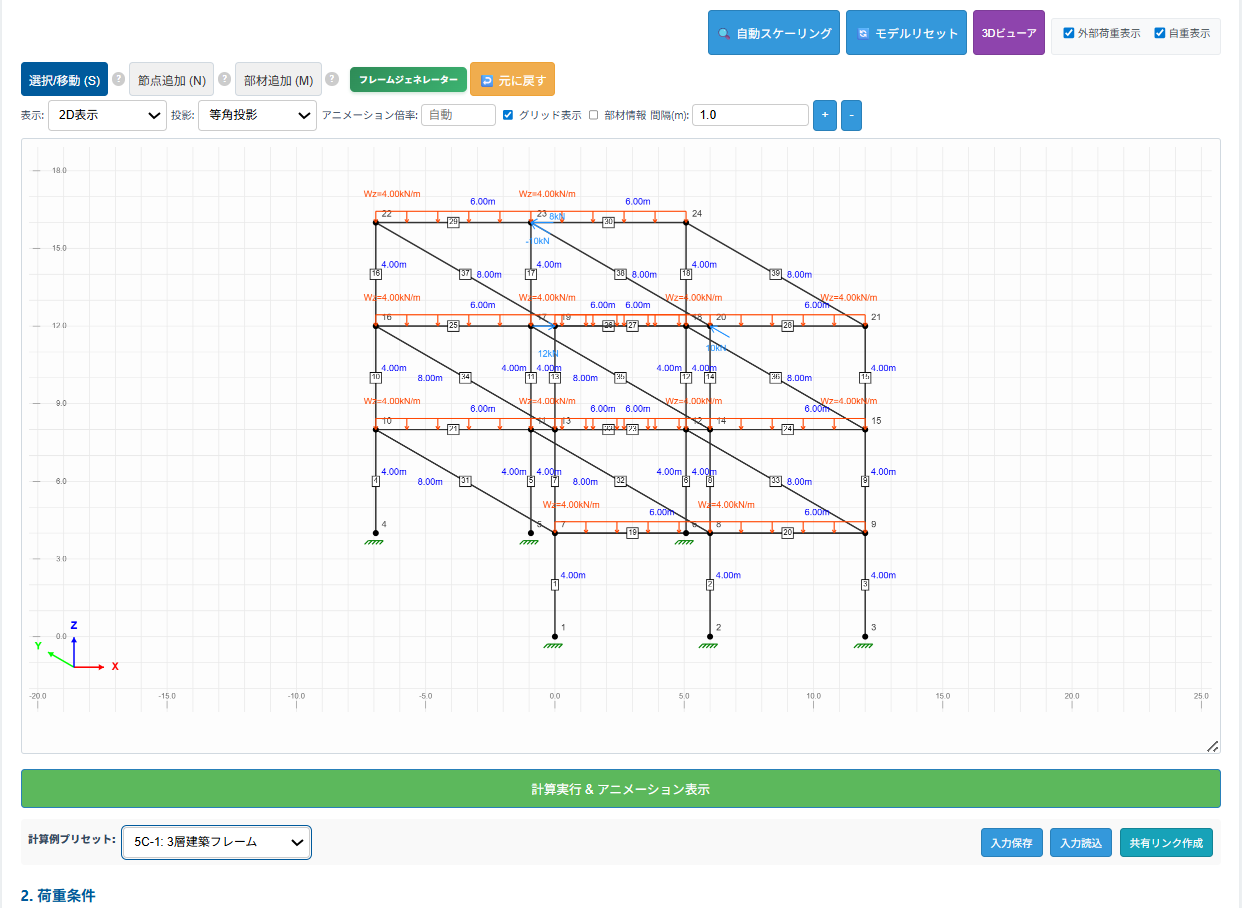The height and width of the screenshot is (908, 1242).
Task: Click the 間隔(m) input field
Action: [x=750, y=115]
